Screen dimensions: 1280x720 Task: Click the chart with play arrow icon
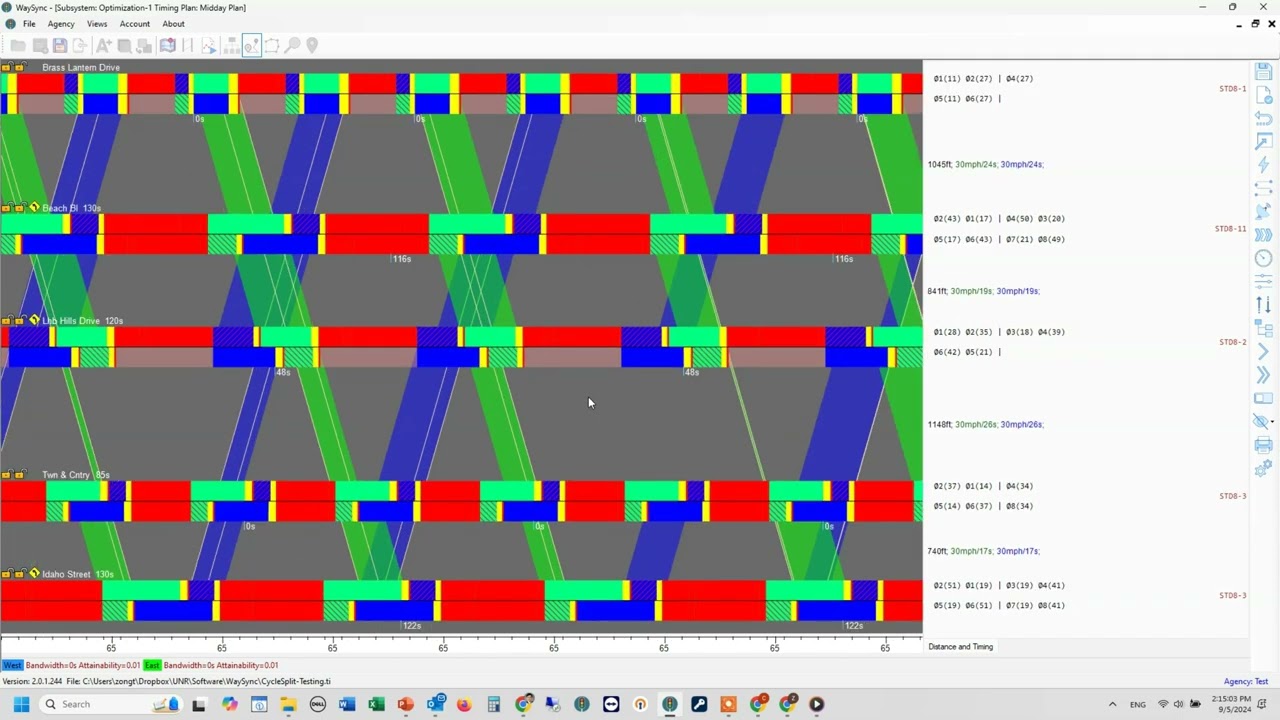tap(208, 45)
